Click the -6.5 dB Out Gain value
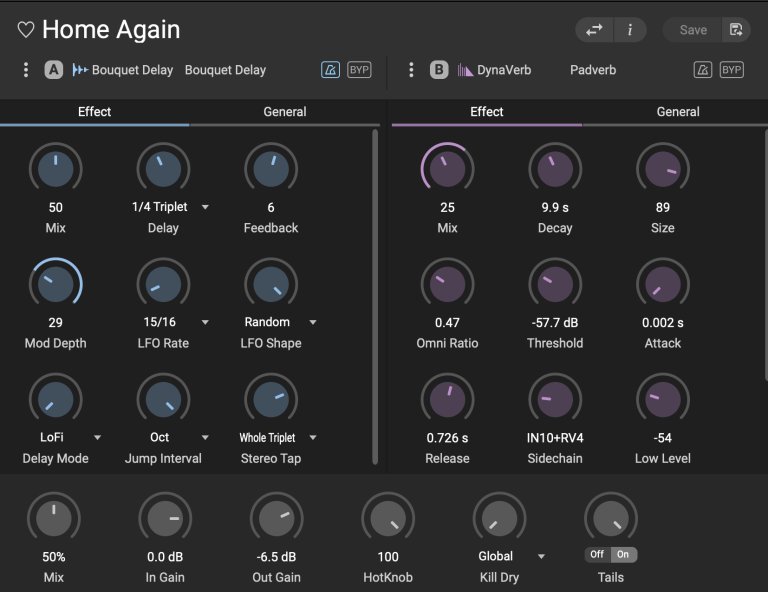 [x=276, y=557]
